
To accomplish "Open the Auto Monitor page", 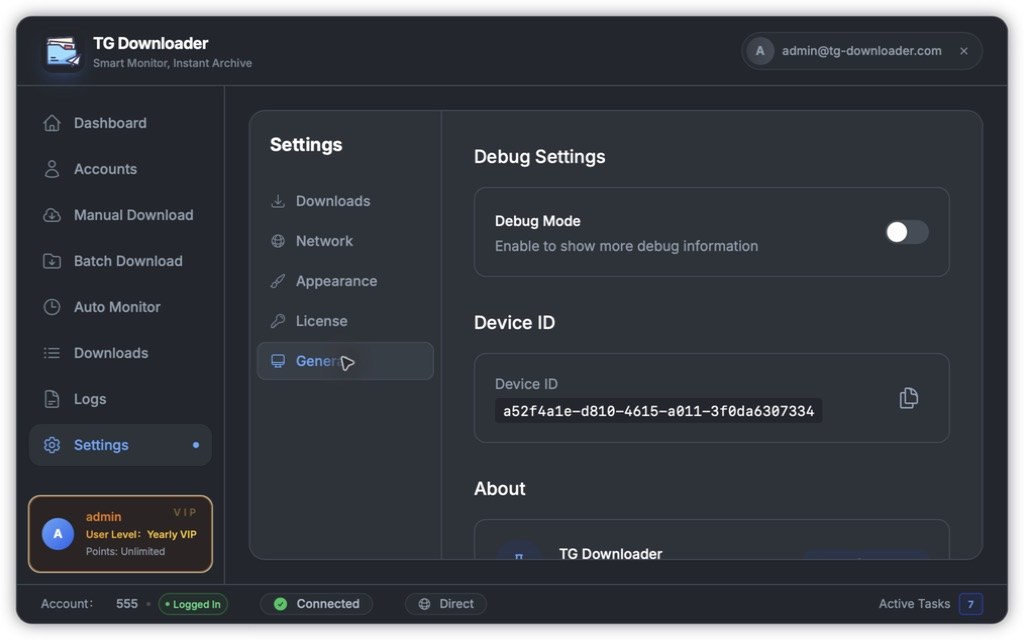I will click(120, 307).
